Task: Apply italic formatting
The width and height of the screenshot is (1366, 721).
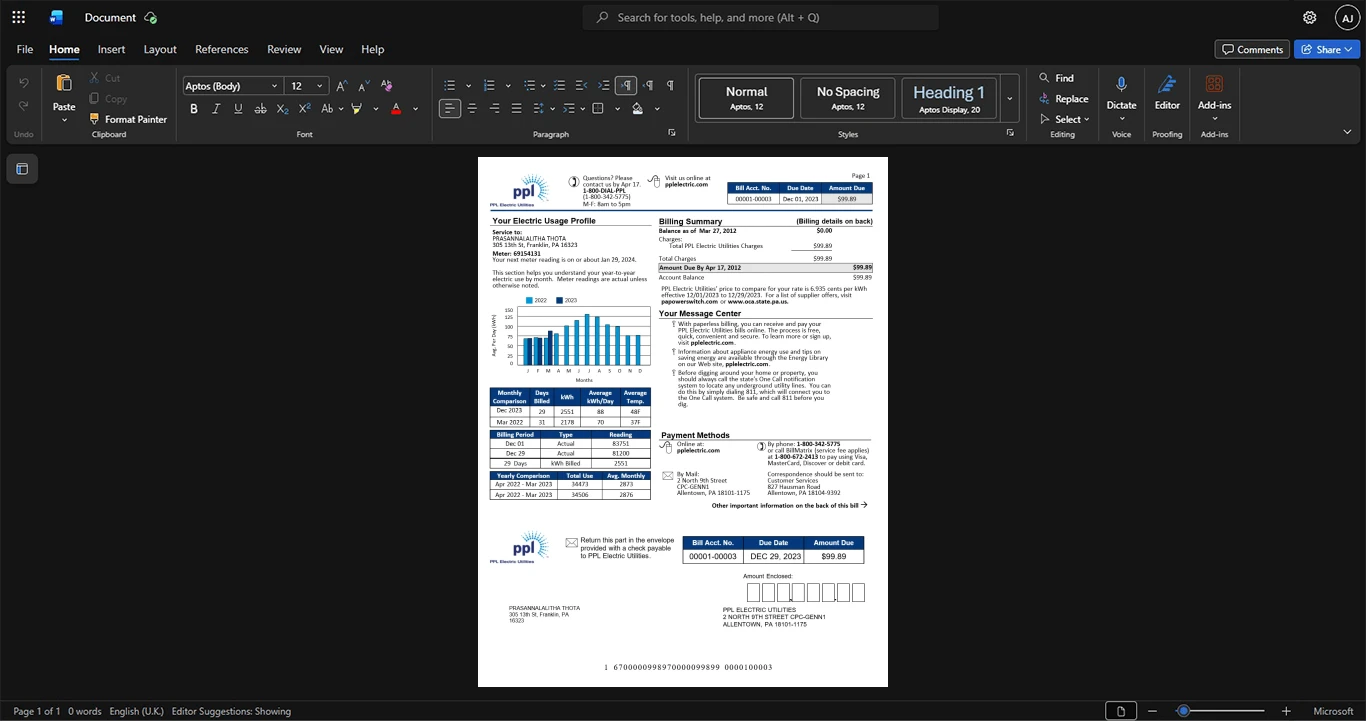Action: (x=216, y=108)
